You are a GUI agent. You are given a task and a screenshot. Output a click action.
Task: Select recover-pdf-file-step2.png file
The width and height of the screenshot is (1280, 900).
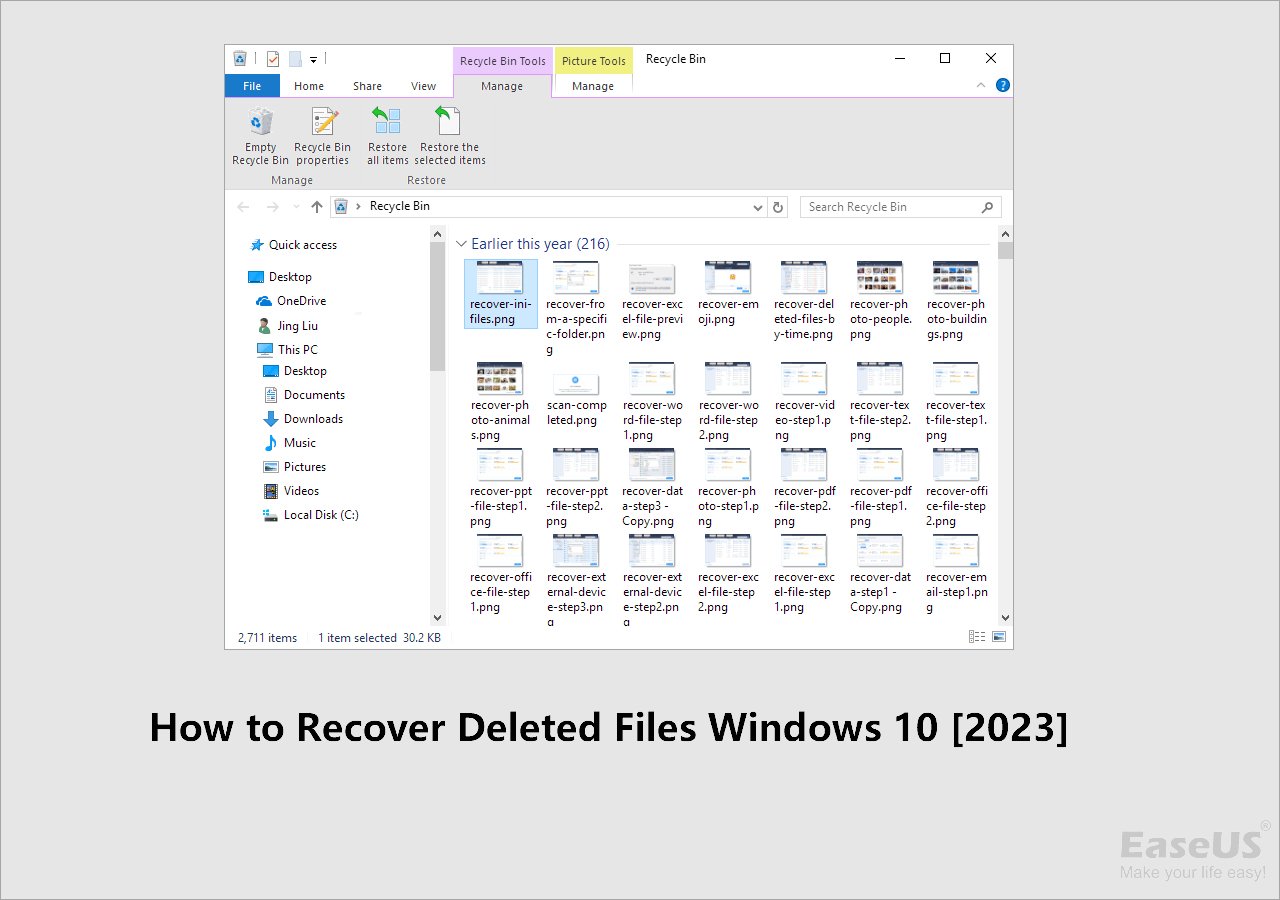(804, 488)
